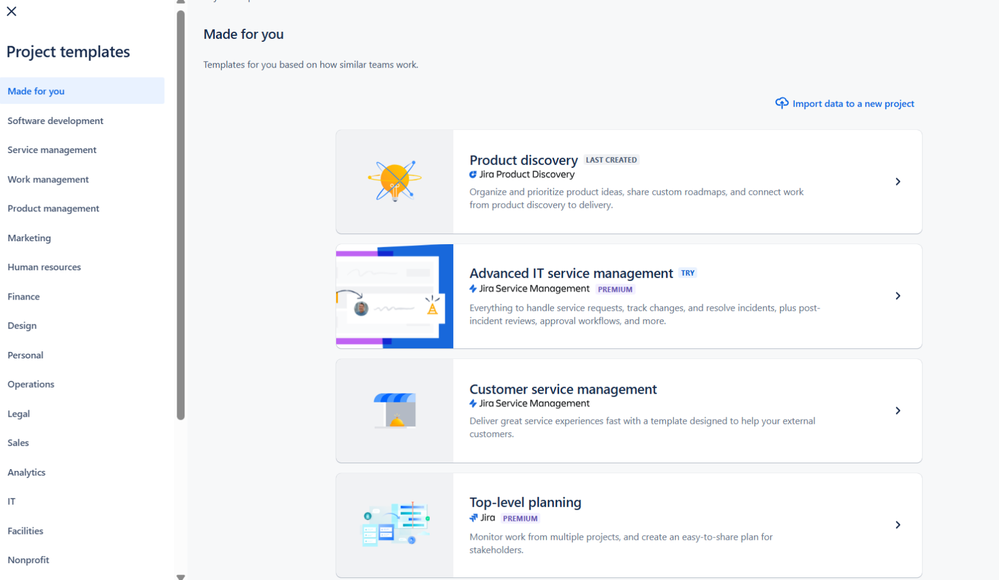Open Product management templates
Viewport: 999px width, 580px height.
(x=54, y=208)
